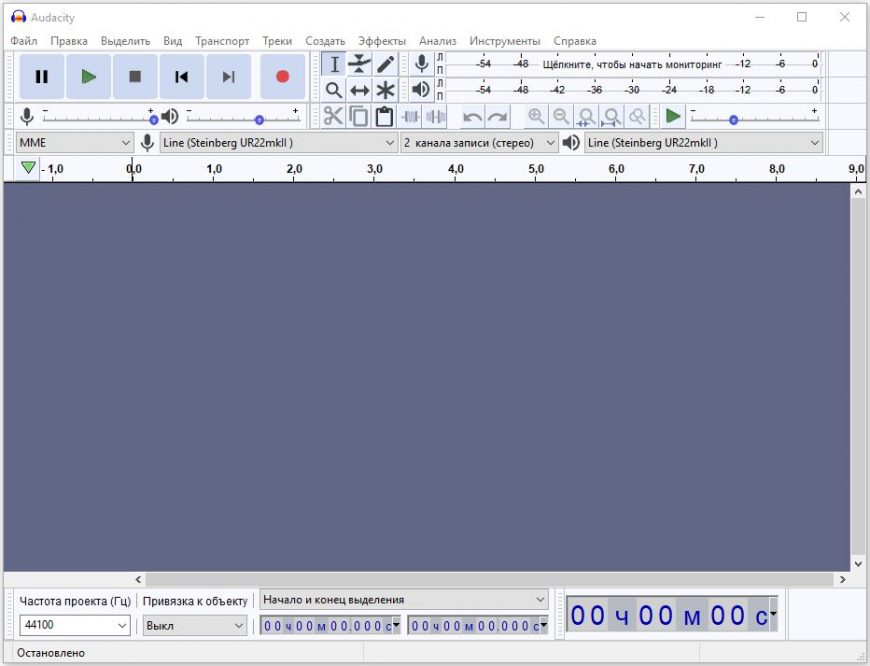Click the Cut scissors icon
Image resolution: width=870 pixels, height=666 pixels.
coord(333,117)
